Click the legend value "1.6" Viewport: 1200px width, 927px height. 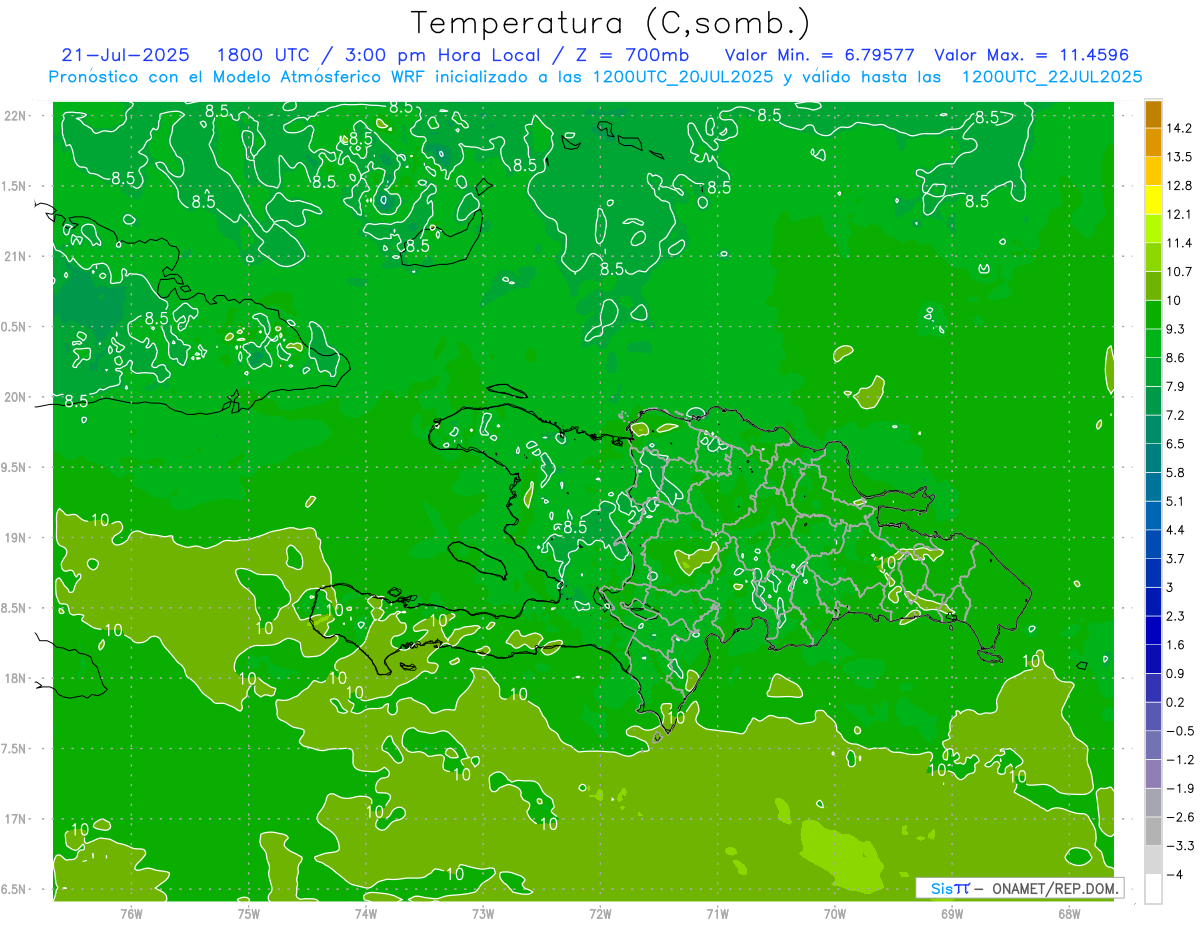(x=1176, y=645)
